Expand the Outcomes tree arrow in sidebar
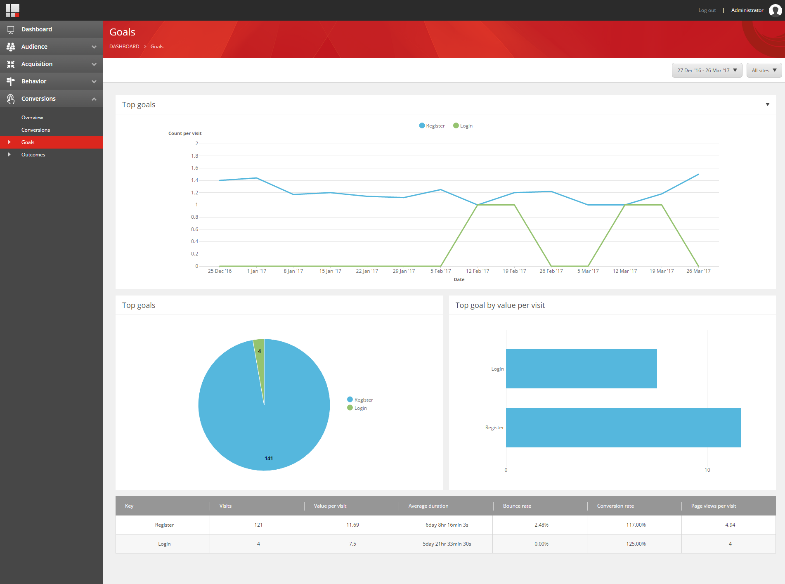 click(x=9, y=155)
